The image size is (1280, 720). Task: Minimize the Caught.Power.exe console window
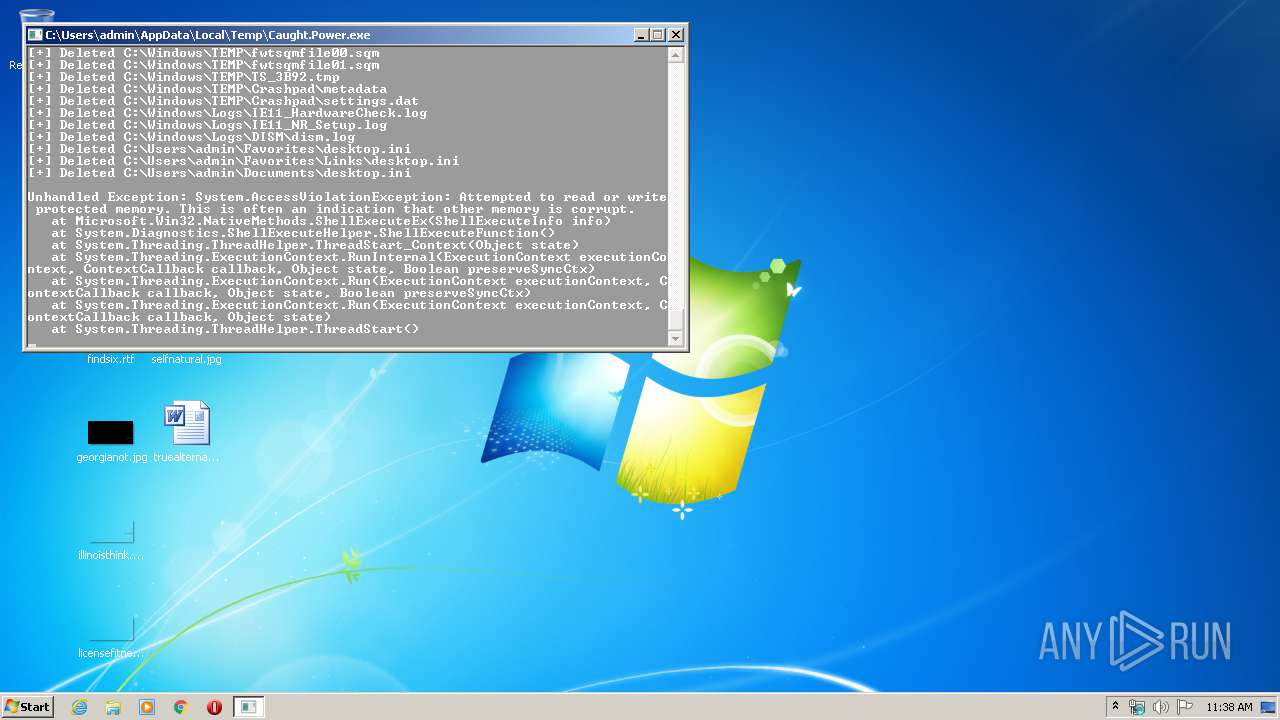[x=641, y=35]
